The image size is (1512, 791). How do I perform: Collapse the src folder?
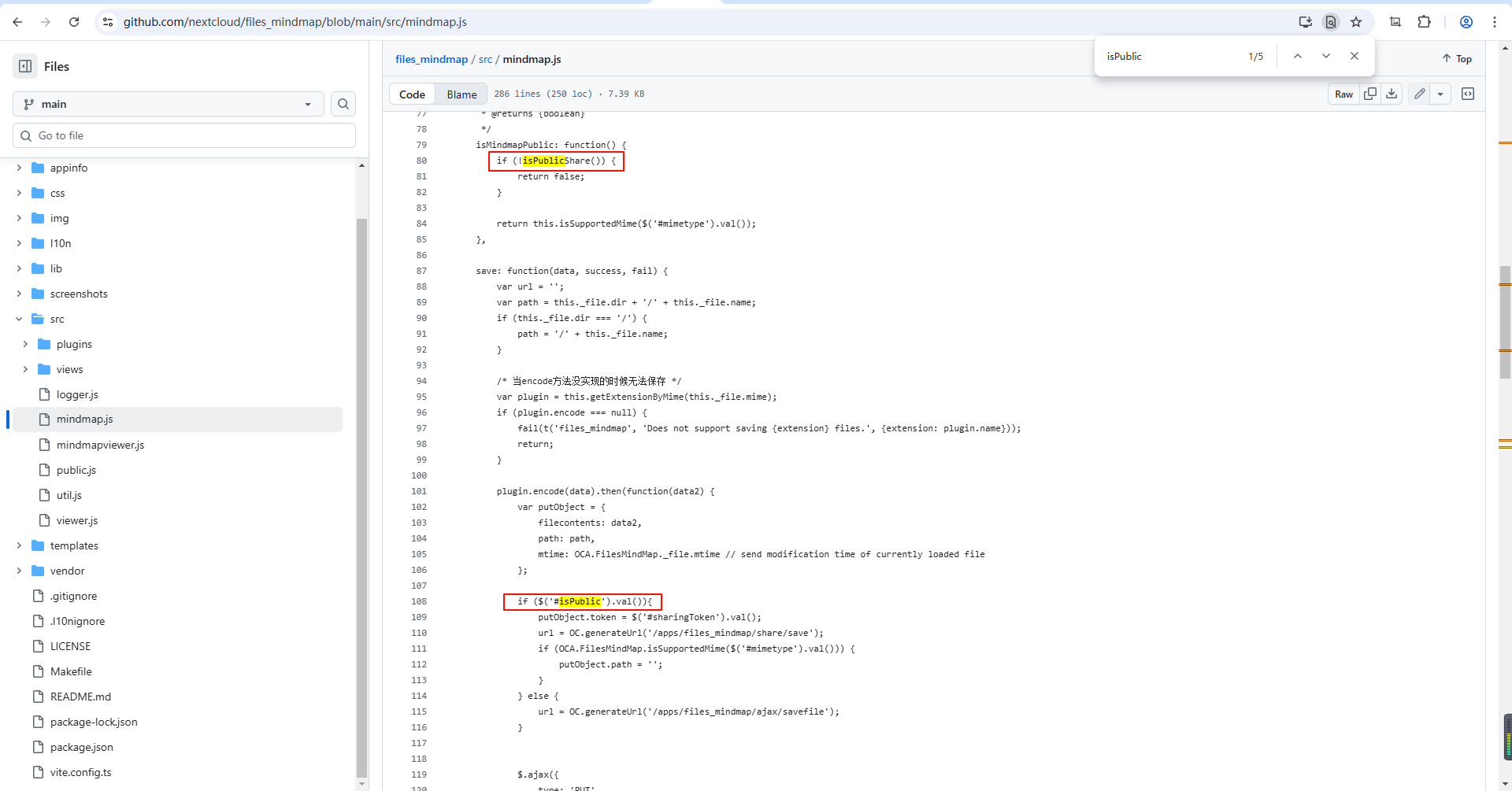(19, 319)
